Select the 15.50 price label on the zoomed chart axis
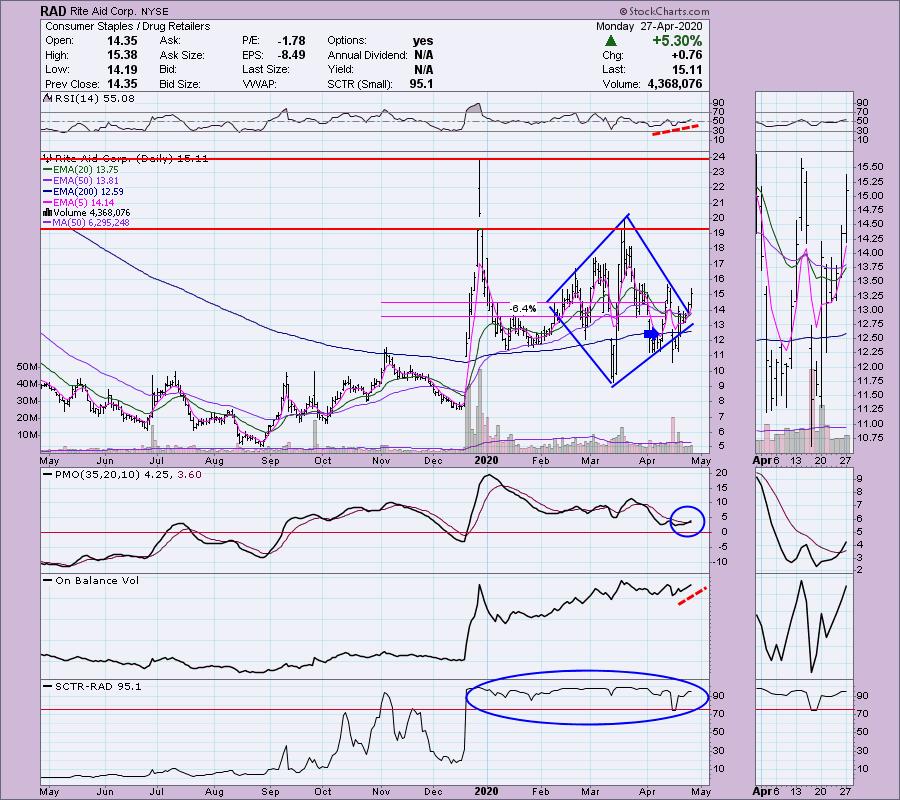The width and height of the screenshot is (900, 800). coord(870,167)
